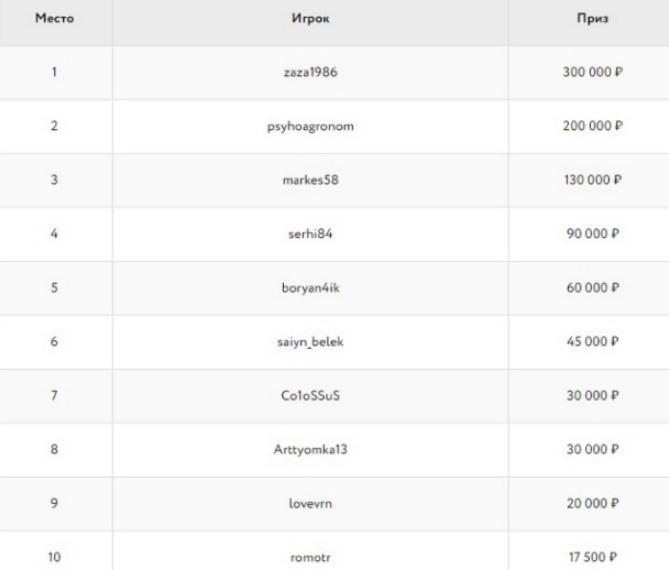669x570 pixels.
Task: Click the 130 000 ₽ prize cell
Action: 593,180
